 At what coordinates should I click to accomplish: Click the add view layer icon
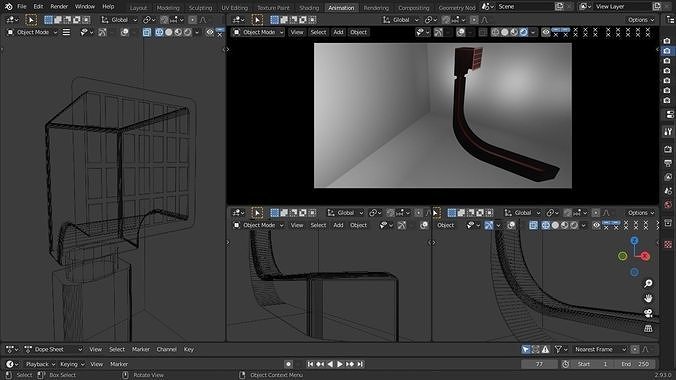click(657, 6)
